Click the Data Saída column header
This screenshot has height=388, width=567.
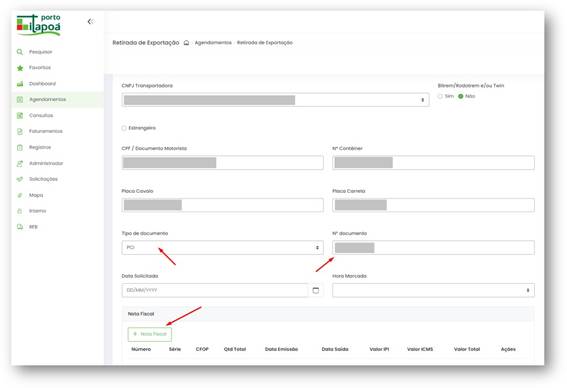[335, 349]
